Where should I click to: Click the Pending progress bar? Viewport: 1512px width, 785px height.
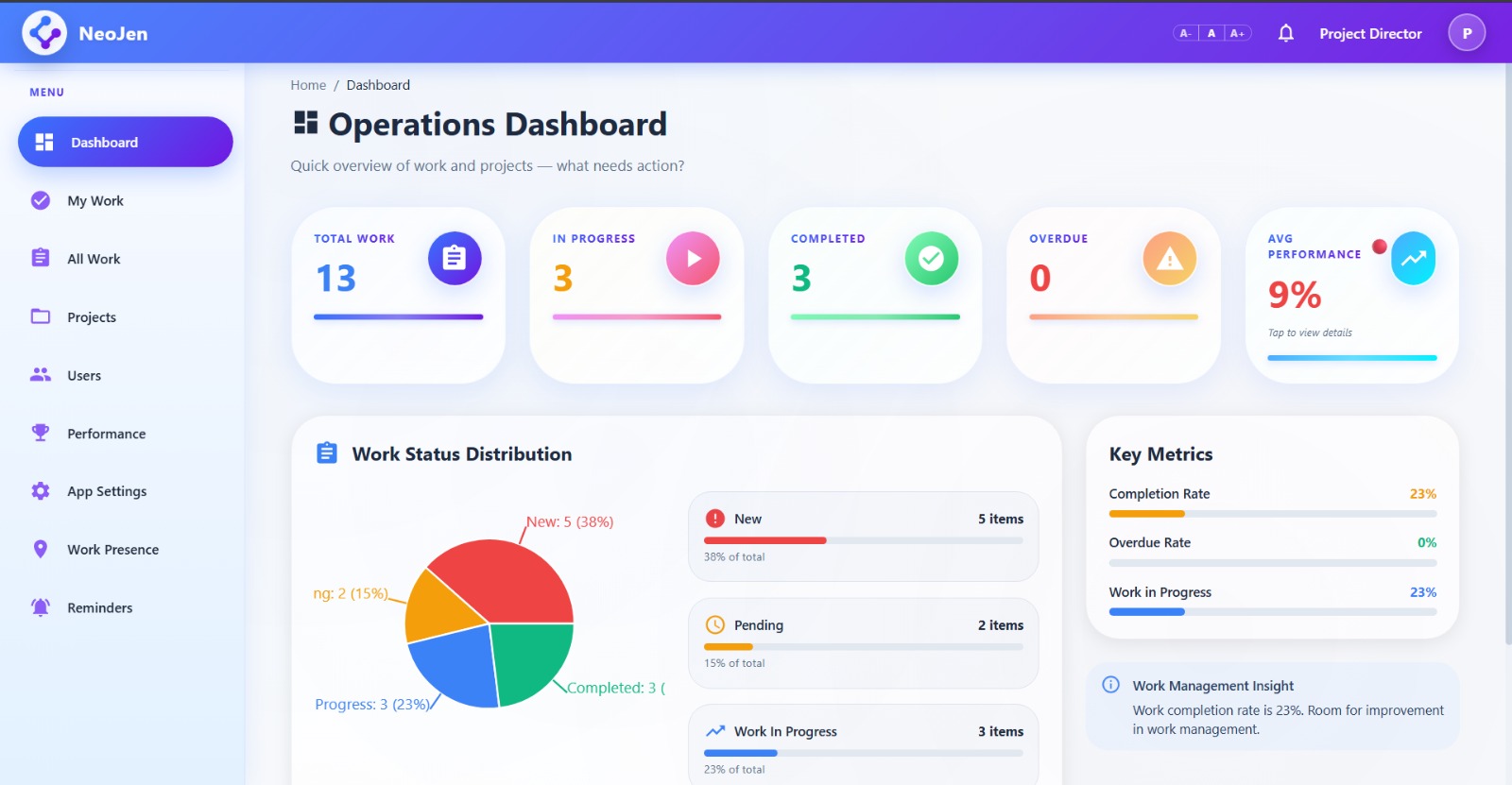(x=863, y=647)
